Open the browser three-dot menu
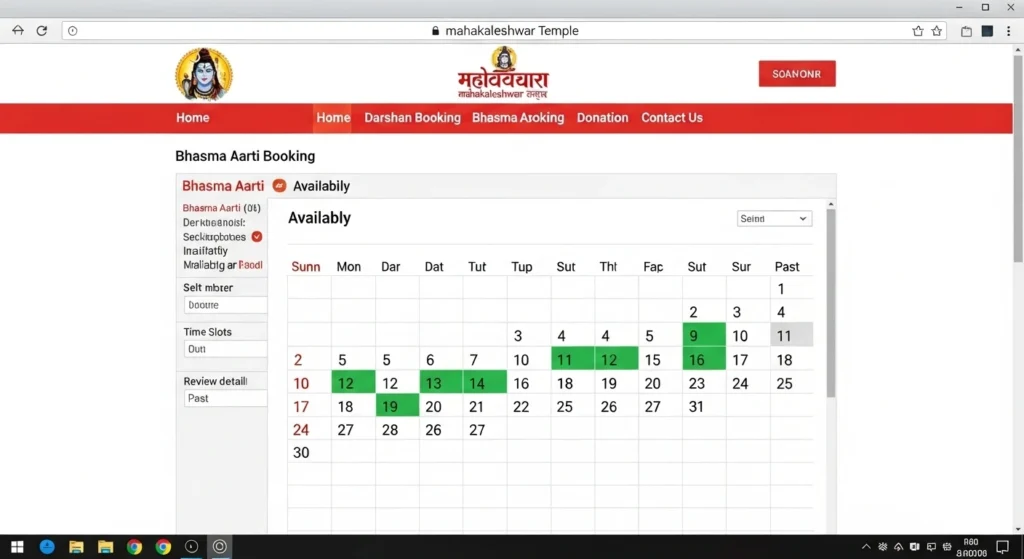 (1008, 31)
